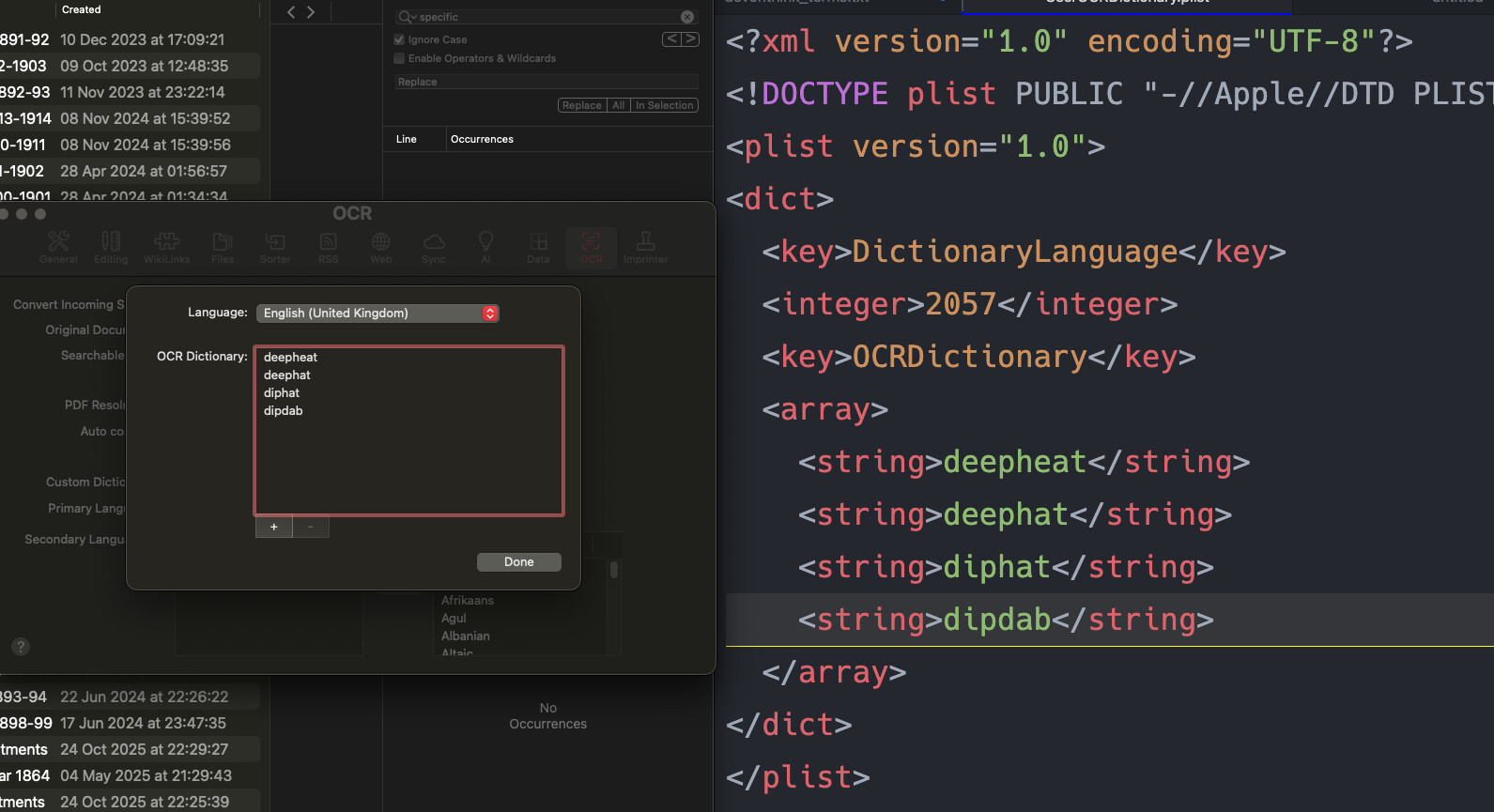Add a word with the plus button

point(274,527)
